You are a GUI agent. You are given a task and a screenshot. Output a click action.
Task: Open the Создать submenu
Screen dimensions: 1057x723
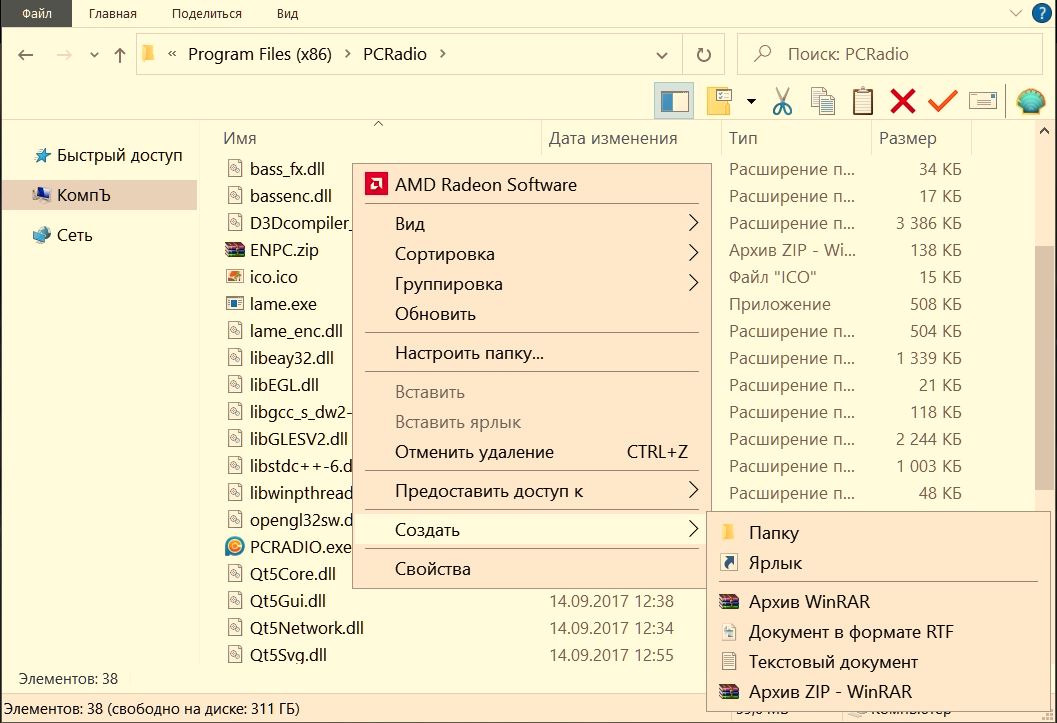[x=531, y=530]
